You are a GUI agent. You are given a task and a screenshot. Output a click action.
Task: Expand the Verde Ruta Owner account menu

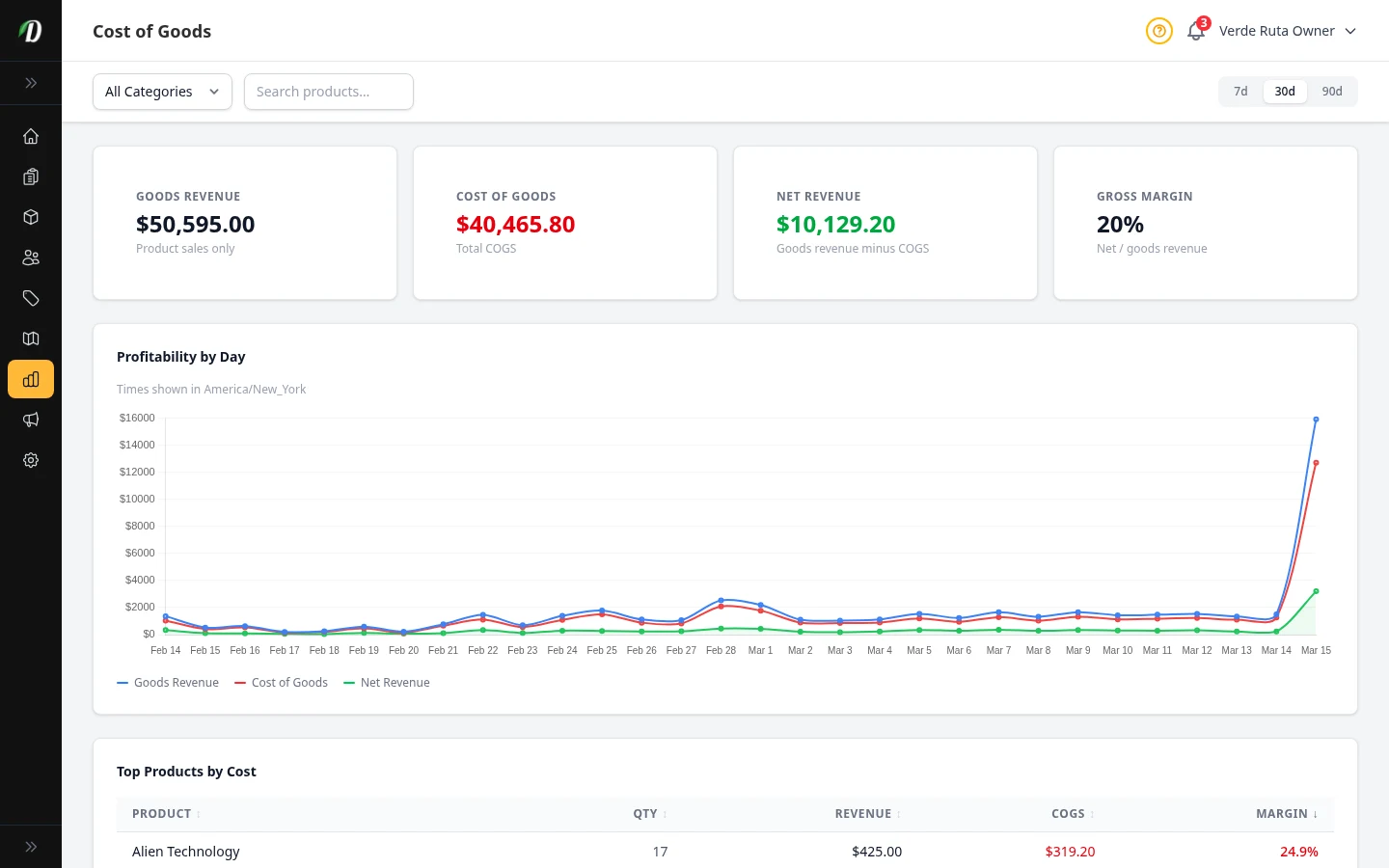click(1286, 31)
